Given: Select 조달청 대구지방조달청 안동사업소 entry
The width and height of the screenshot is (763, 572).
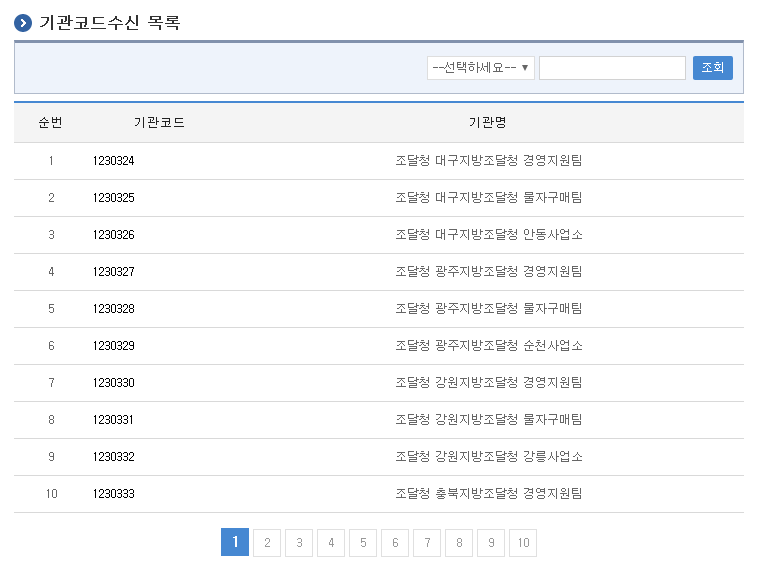Looking at the screenshot, I should 488,235.
